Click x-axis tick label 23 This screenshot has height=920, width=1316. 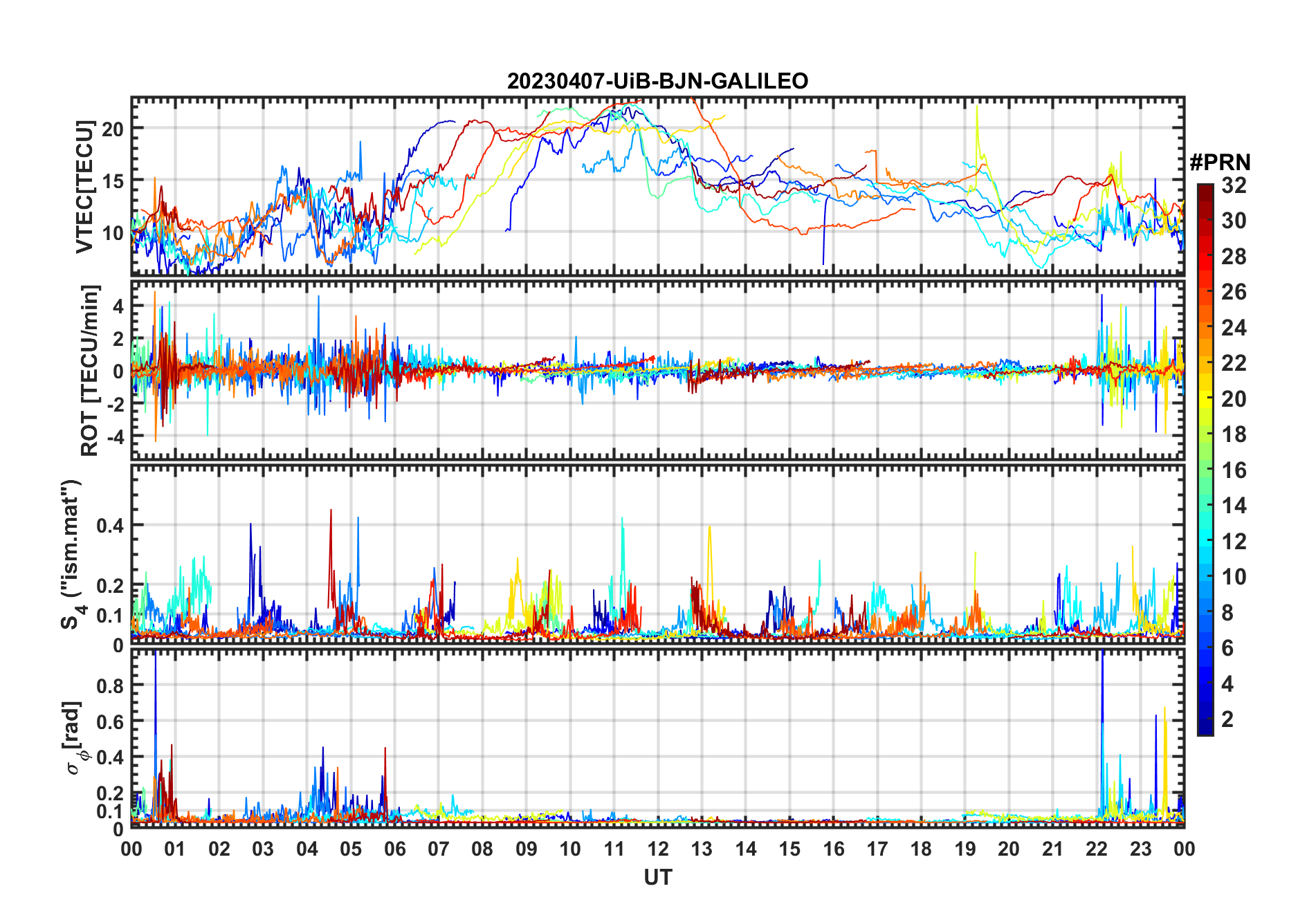coord(1140,849)
